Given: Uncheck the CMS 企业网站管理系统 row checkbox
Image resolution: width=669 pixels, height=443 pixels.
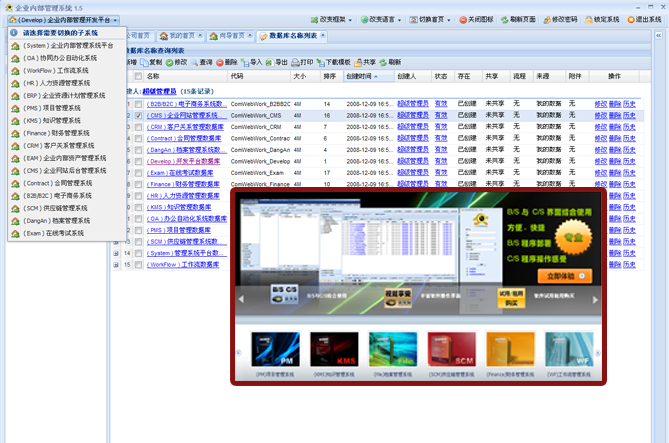Looking at the screenshot, I should (x=138, y=115).
